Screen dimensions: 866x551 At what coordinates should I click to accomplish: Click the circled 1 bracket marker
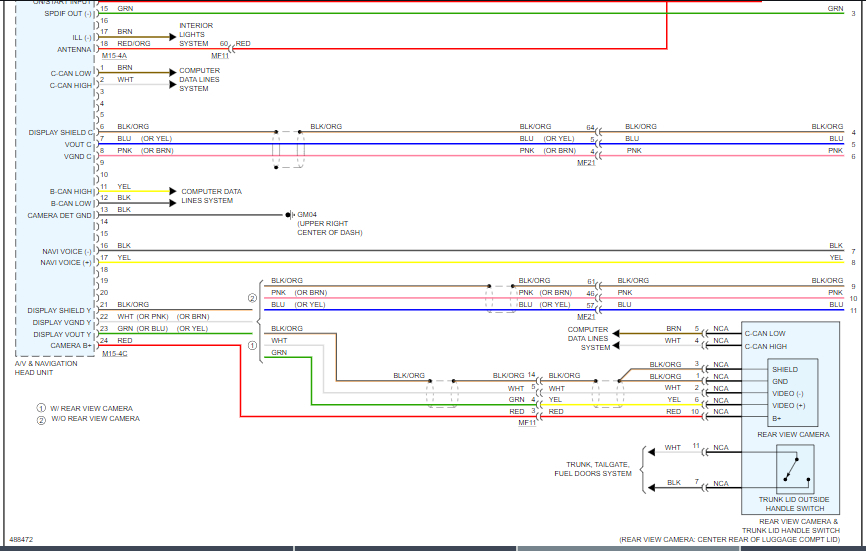click(252, 346)
